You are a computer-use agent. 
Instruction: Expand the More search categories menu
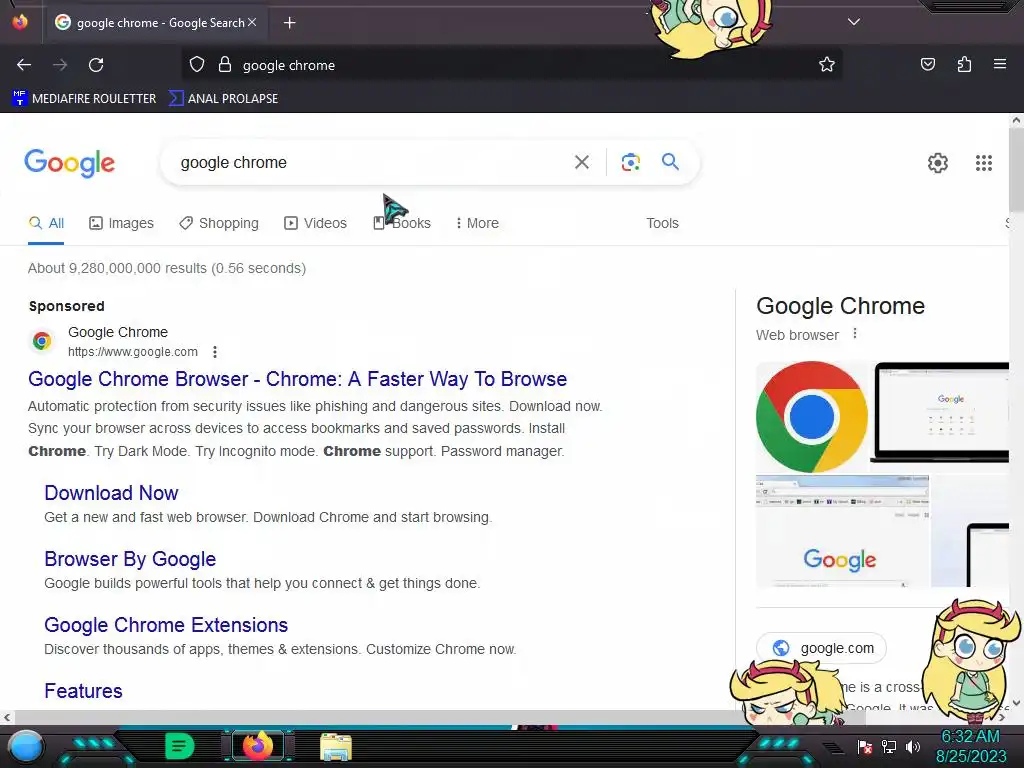point(477,223)
